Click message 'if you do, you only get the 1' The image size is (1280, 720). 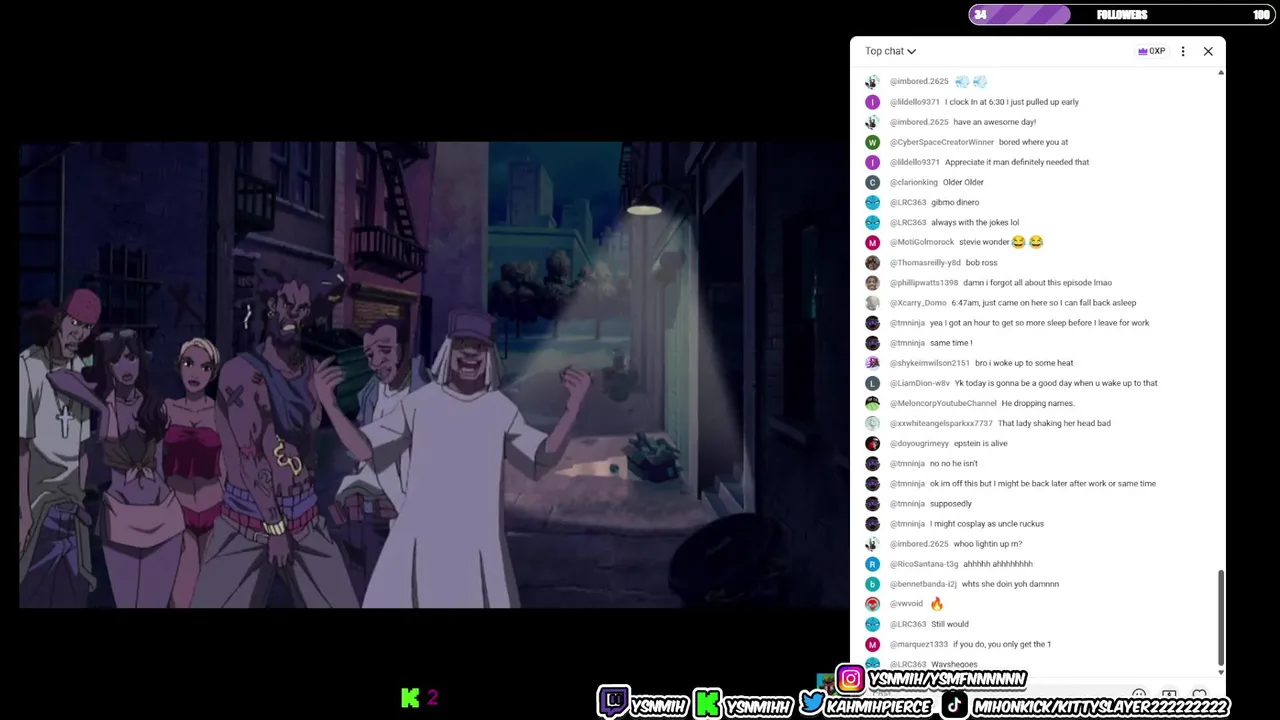click(1002, 644)
